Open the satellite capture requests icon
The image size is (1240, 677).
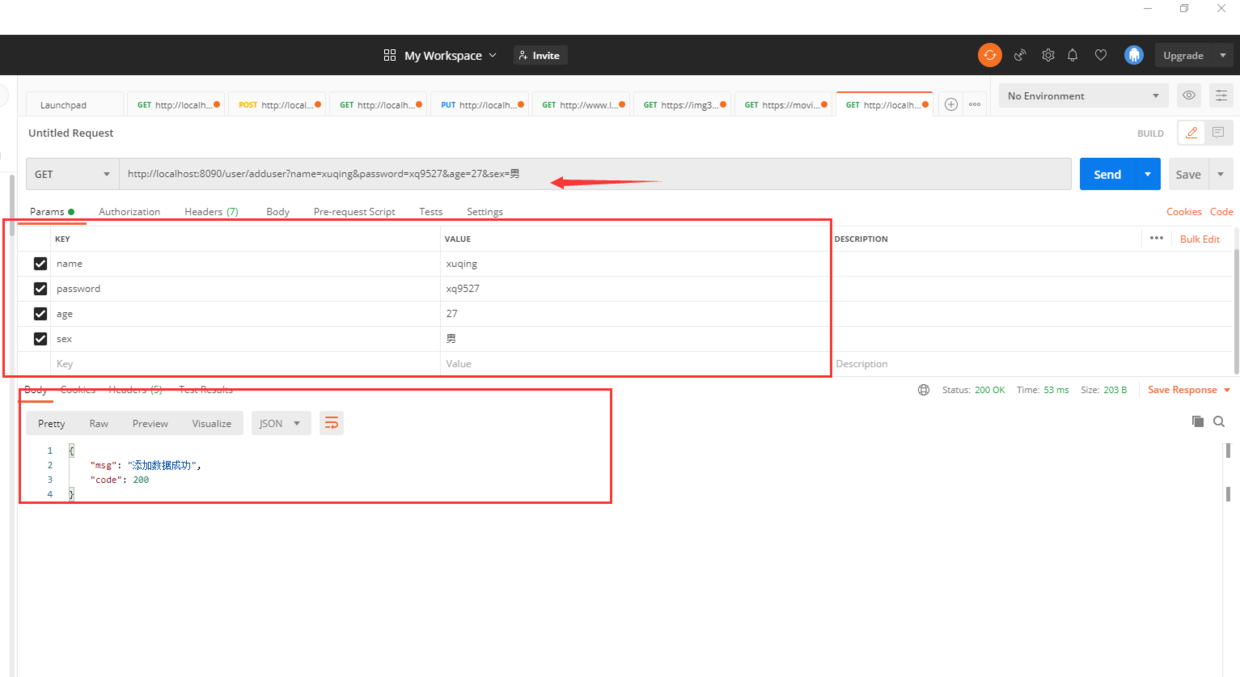1020,56
